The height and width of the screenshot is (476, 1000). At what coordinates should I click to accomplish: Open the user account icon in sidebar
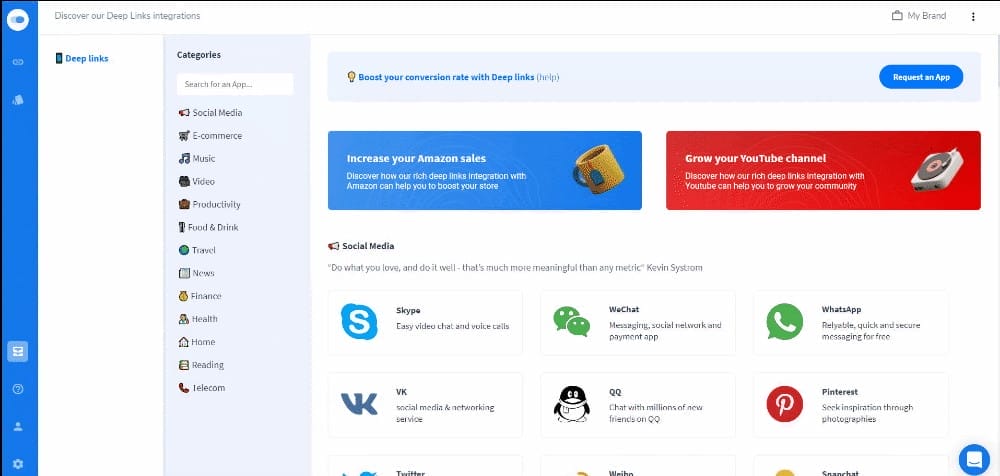point(17,426)
